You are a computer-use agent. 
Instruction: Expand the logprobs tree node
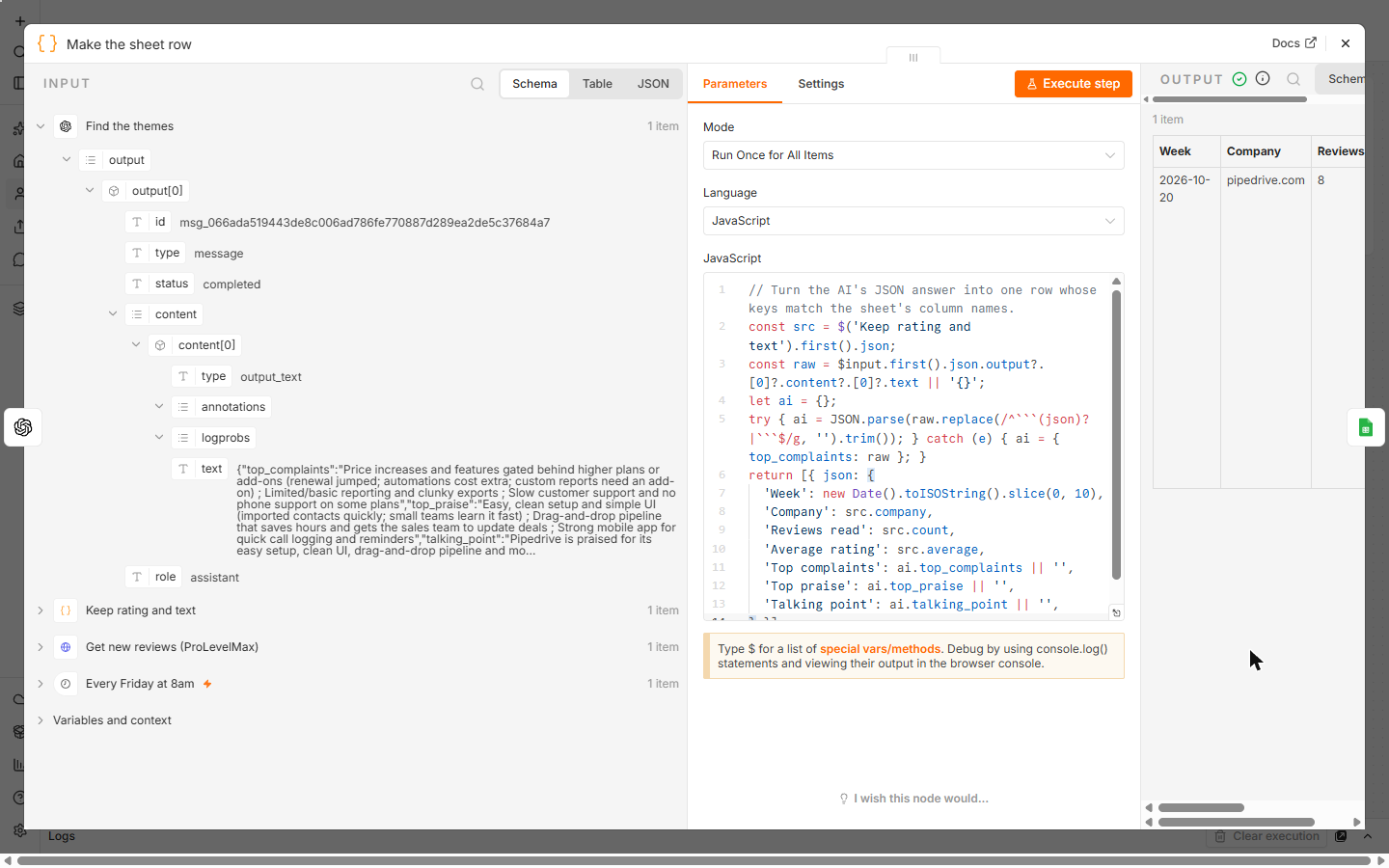[159, 437]
